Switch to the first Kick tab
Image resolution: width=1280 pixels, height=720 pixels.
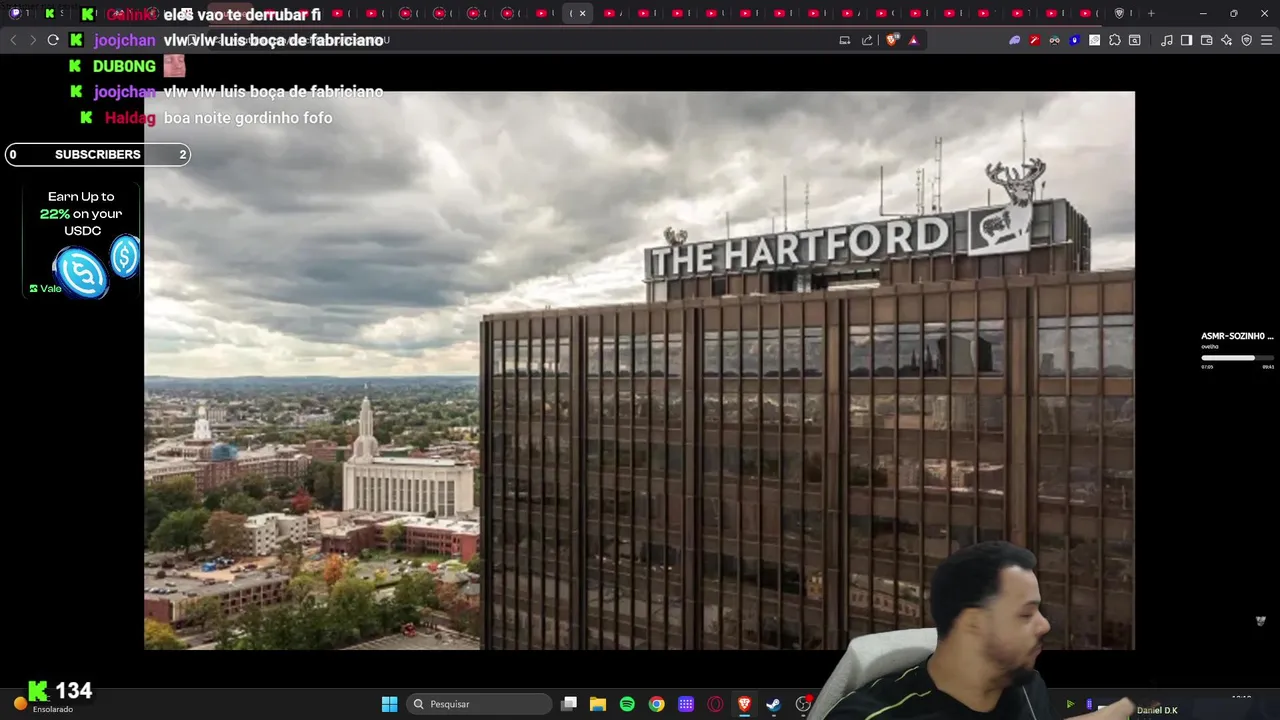pos(49,13)
